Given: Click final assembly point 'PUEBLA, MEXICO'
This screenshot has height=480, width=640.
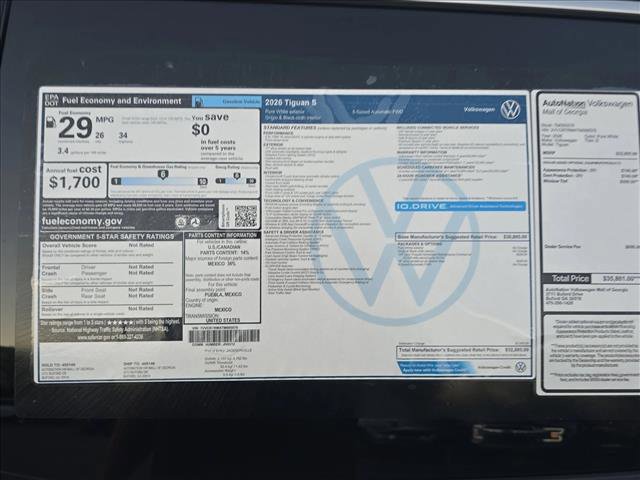Looking at the screenshot, I should tap(223, 294).
